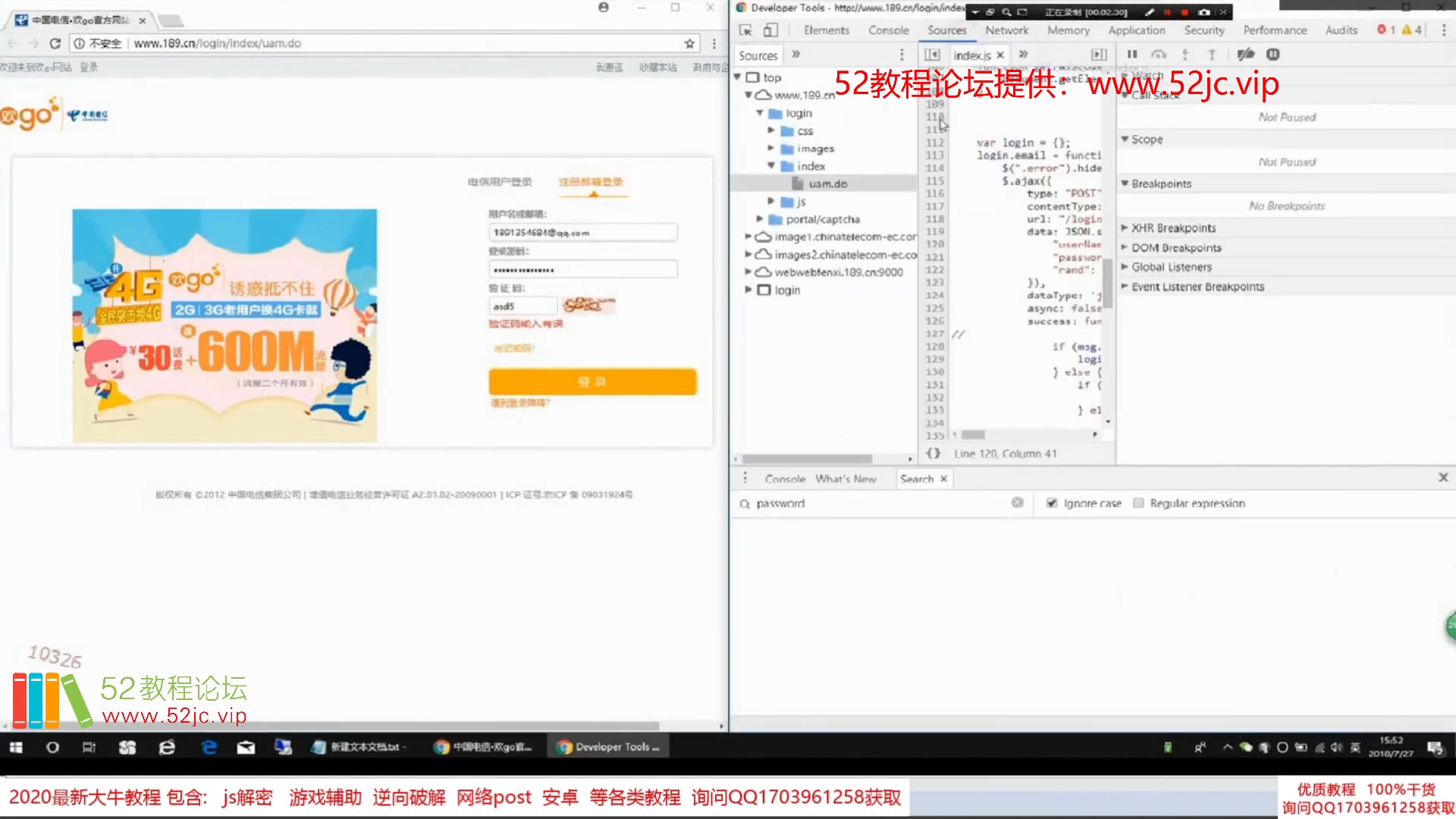Enable Regular expression checkbox
The width and height of the screenshot is (1456, 819).
(x=1138, y=503)
